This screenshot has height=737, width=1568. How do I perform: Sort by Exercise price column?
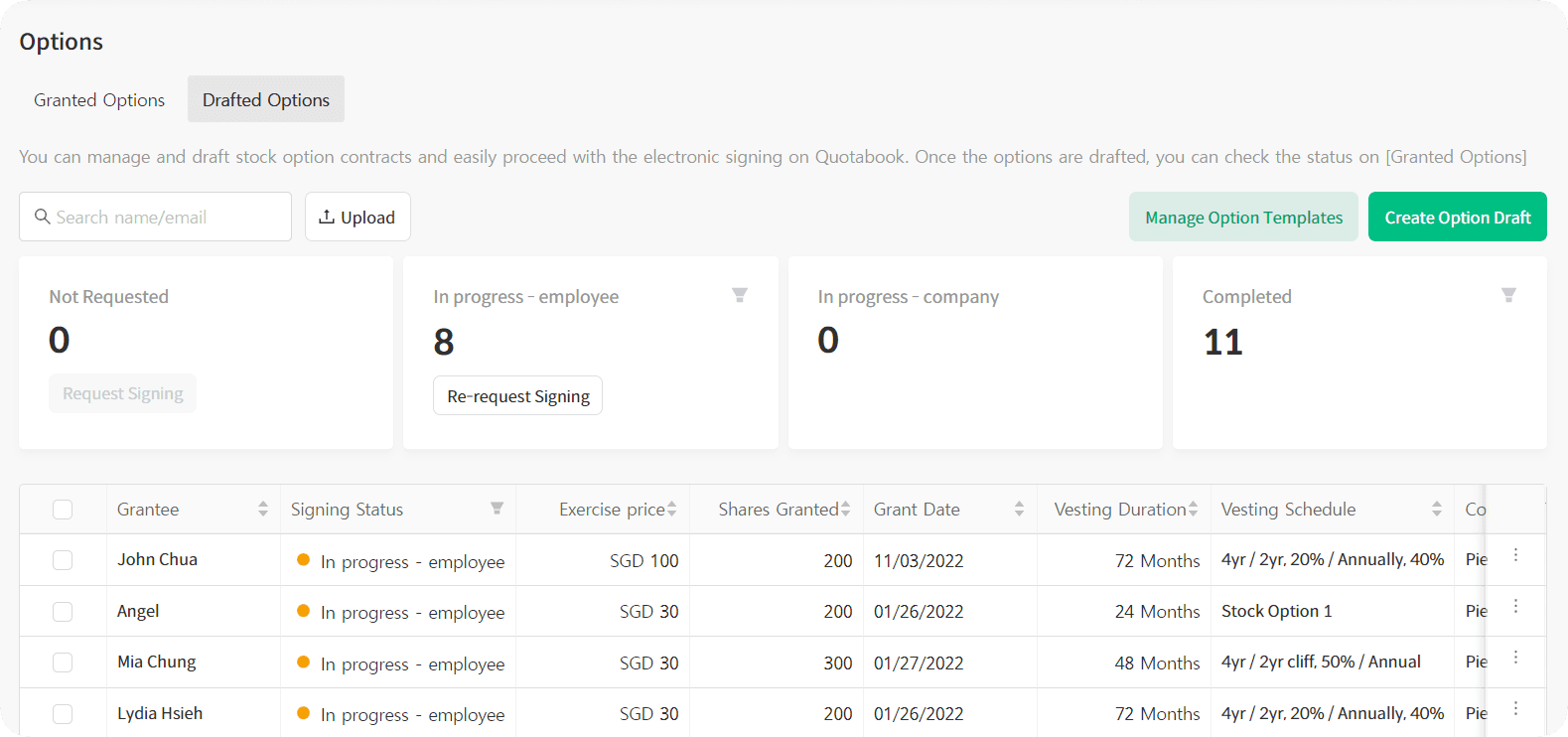672,509
